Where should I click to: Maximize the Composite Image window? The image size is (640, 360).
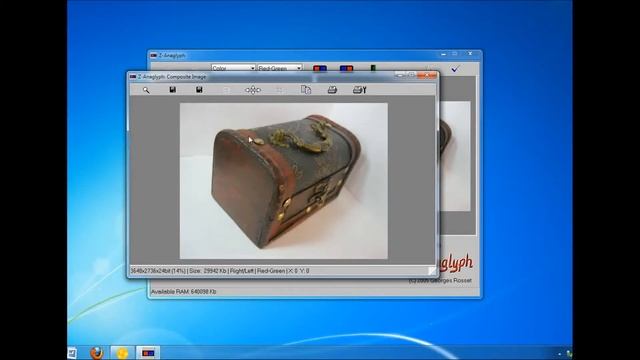click(x=411, y=76)
